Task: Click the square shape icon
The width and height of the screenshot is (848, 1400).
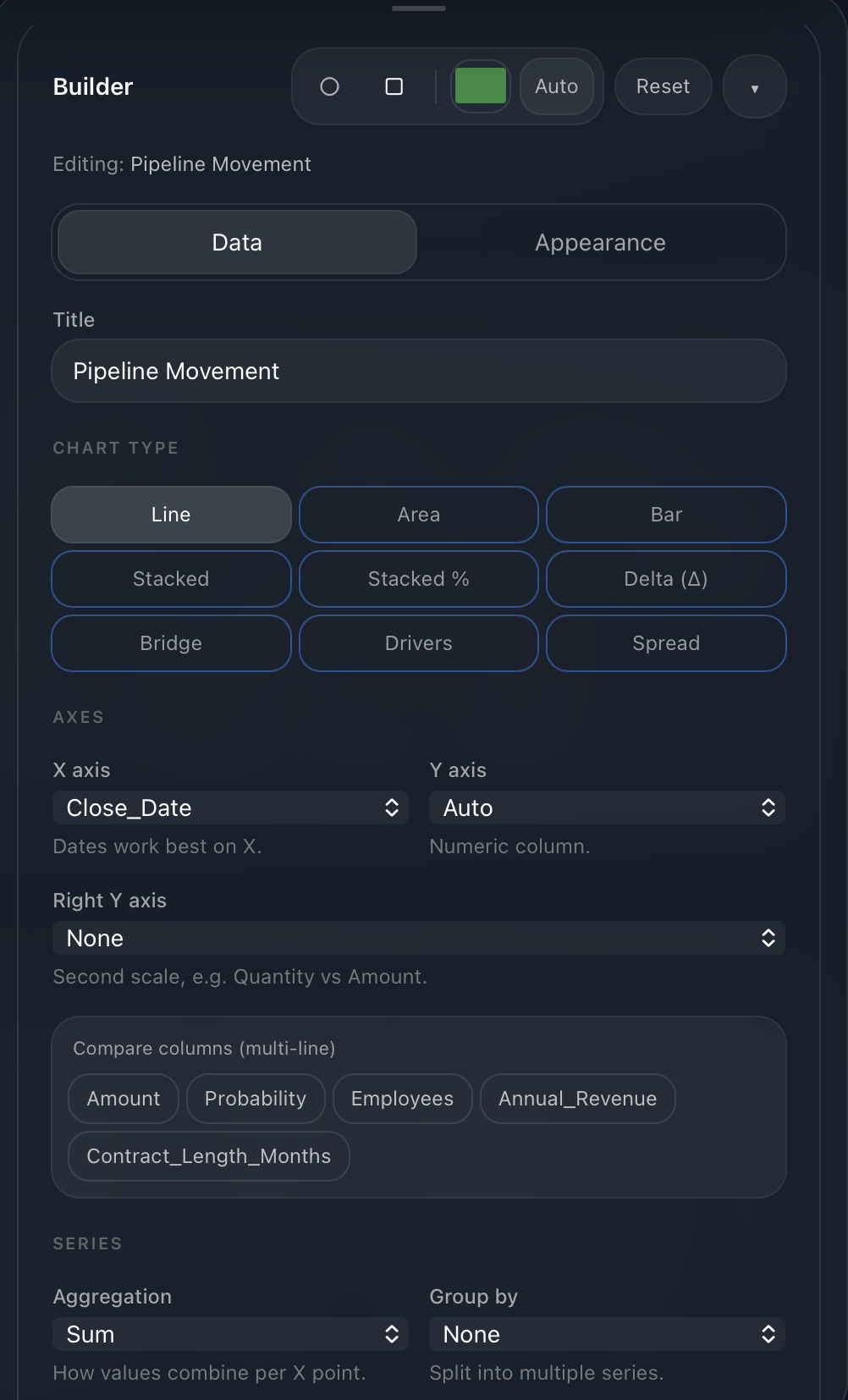Action: point(394,86)
